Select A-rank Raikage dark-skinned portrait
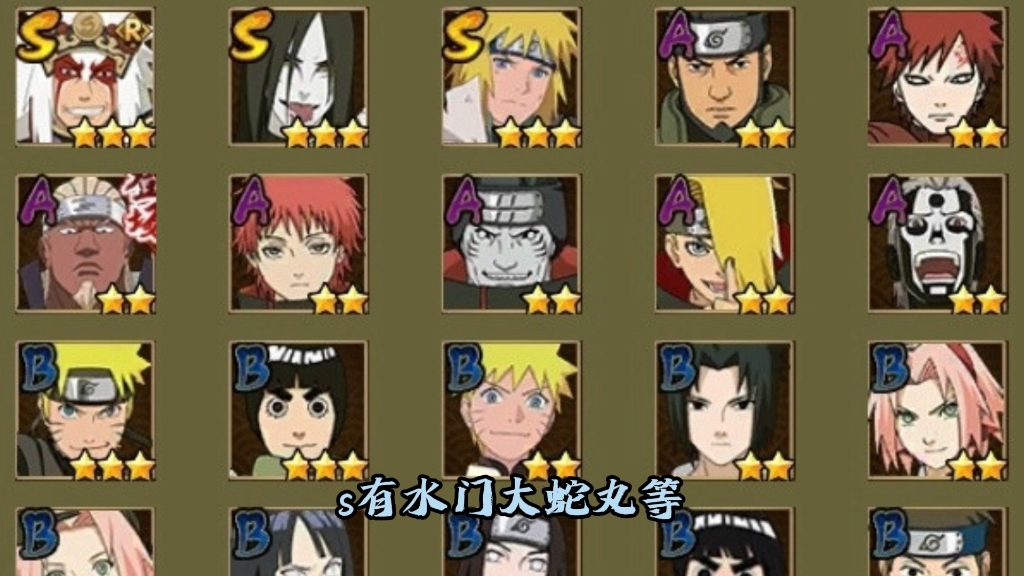The width and height of the screenshot is (1024, 576). point(86,244)
